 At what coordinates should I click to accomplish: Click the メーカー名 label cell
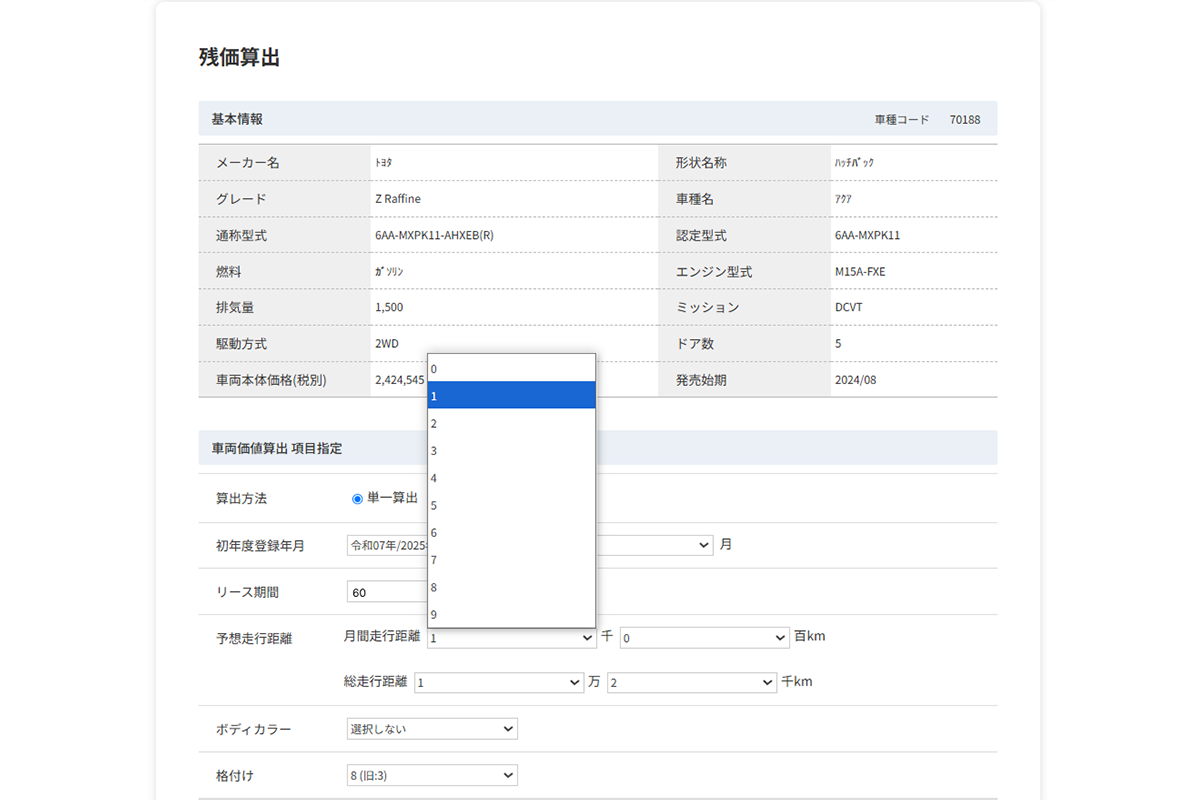[x=285, y=162]
